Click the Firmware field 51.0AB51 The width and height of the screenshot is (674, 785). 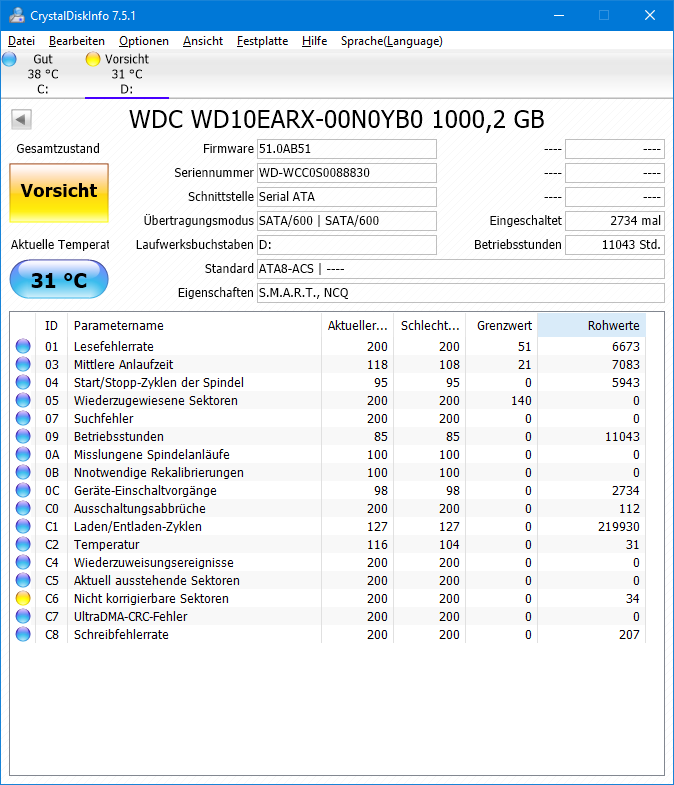pos(347,149)
